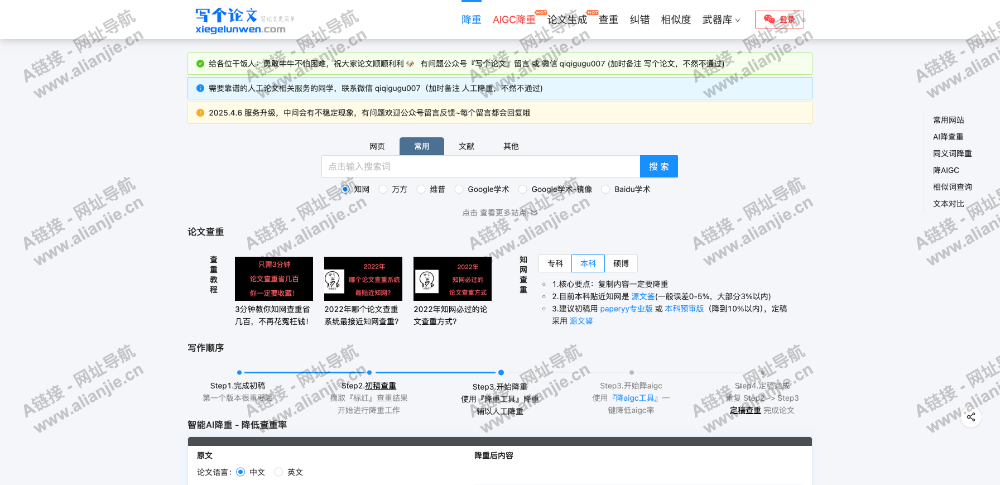Viewport: 1000px width, 485px height.
Task: Jump to 相似词查询 in side index
Action: (x=952, y=187)
